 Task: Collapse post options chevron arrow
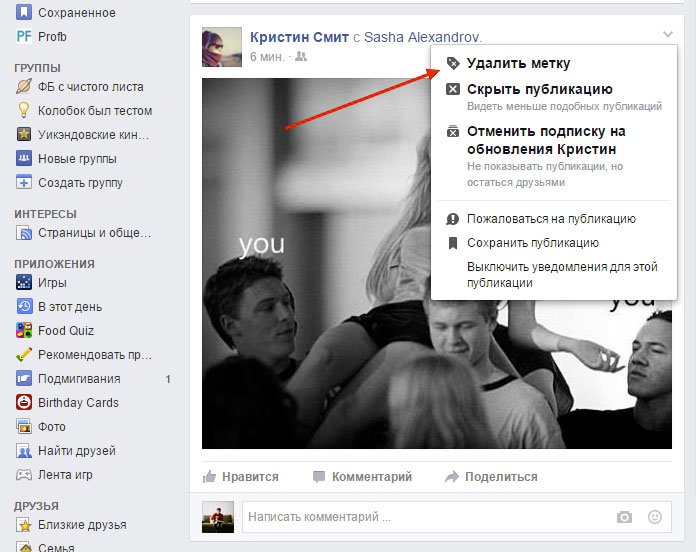pyautogui.click(x=668, y=35)
